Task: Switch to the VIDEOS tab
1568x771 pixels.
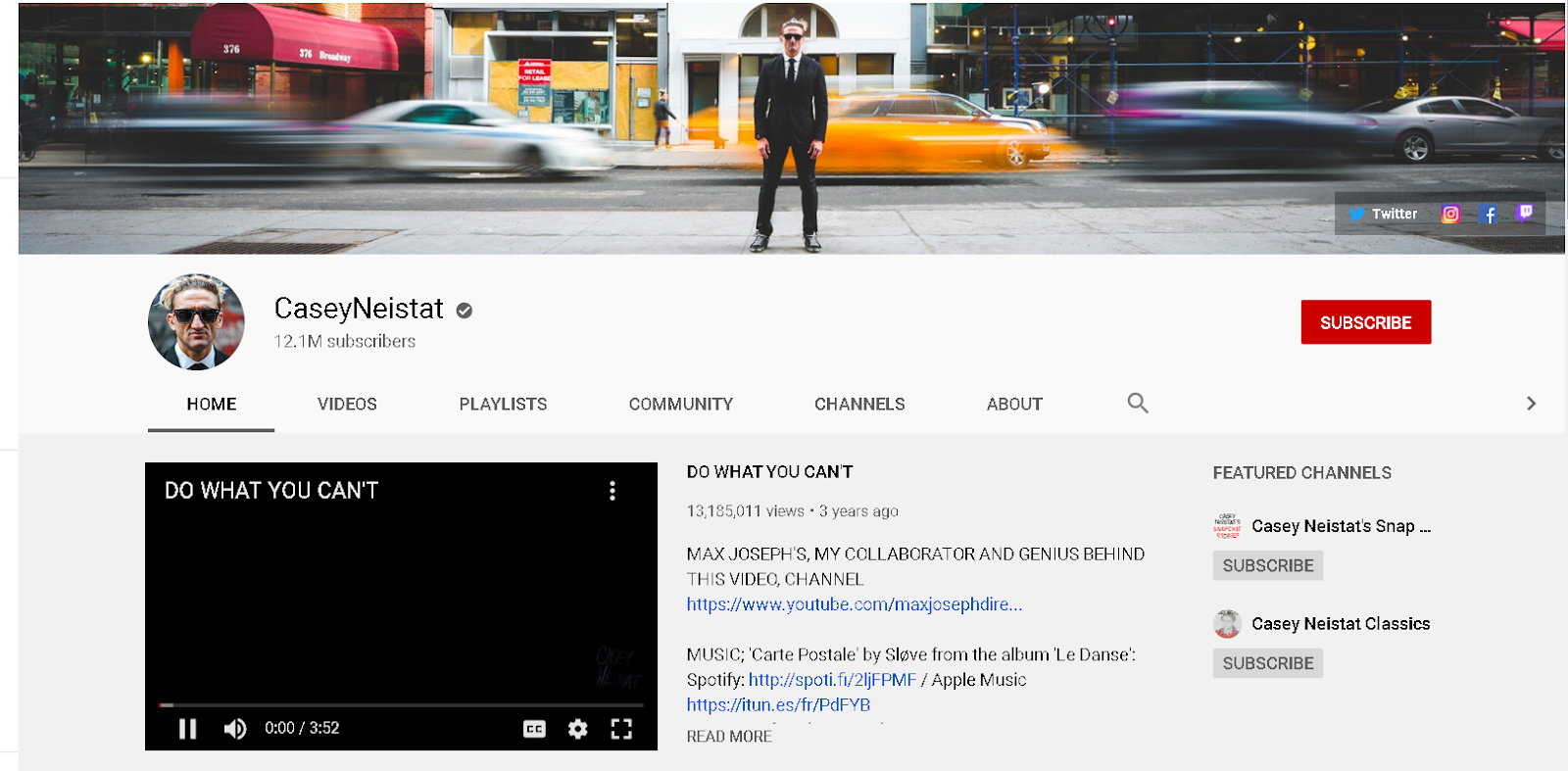Action: click(347, 404)
